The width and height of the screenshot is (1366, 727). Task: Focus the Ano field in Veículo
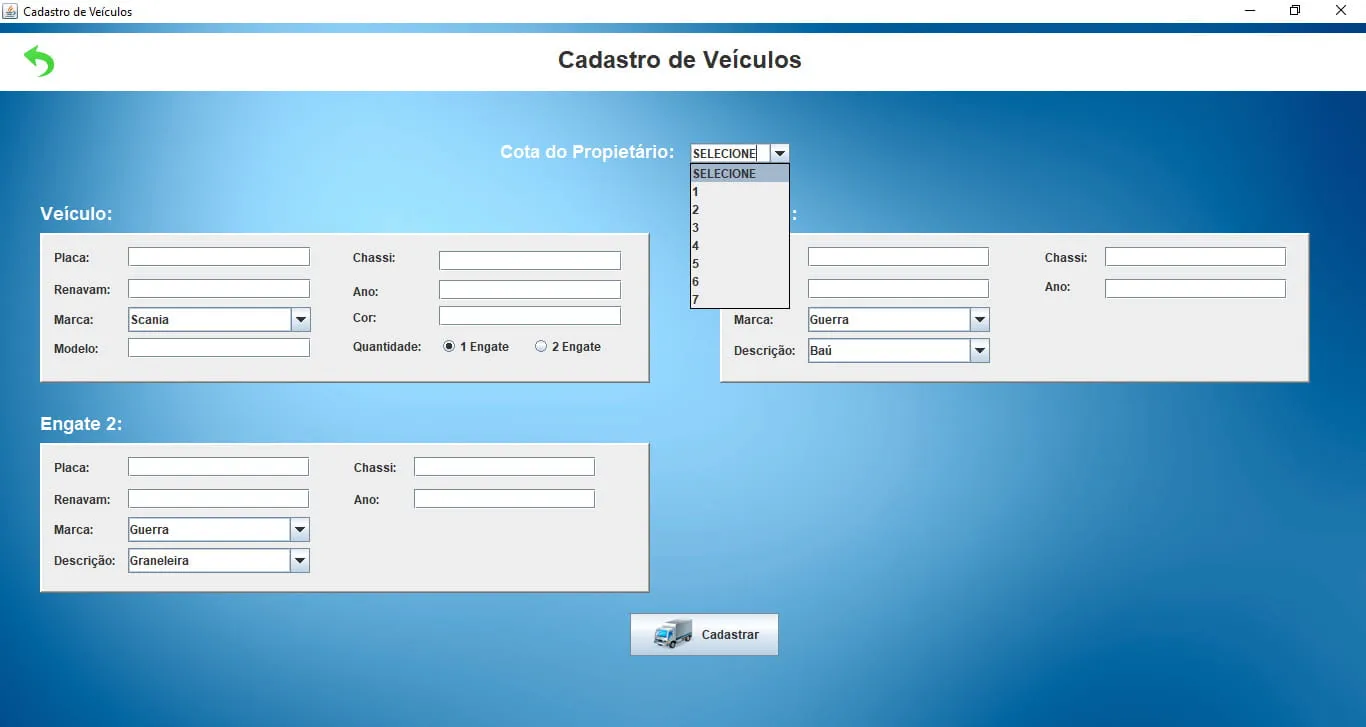[530, 290]
